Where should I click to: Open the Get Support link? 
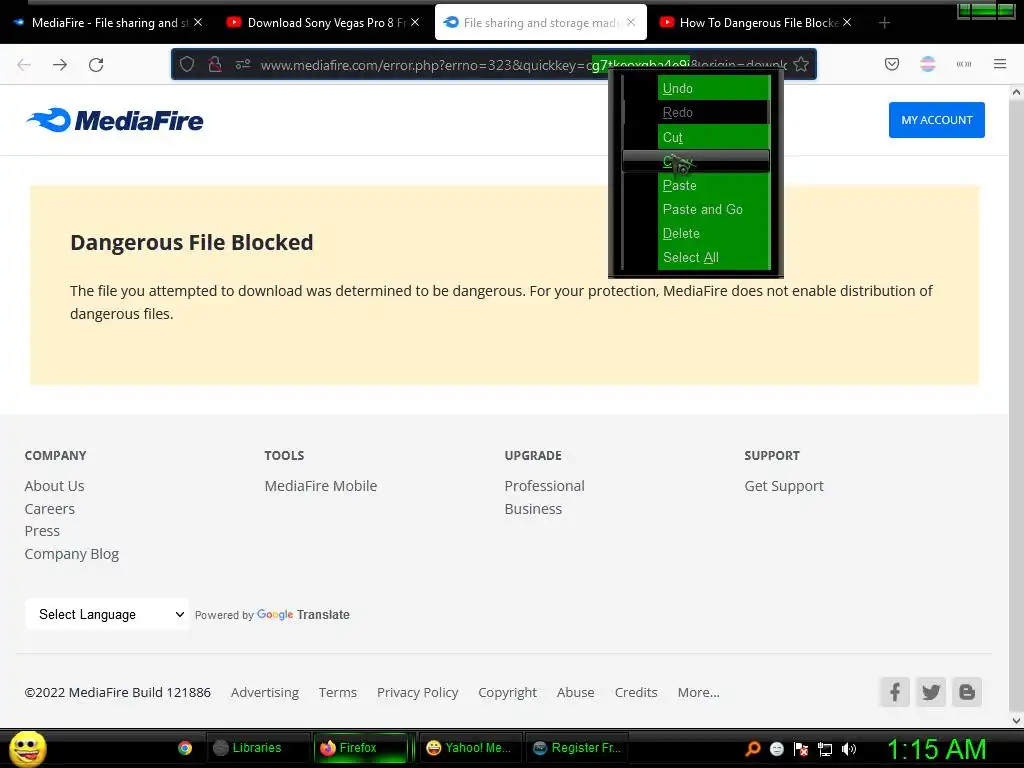click(x=784, y=486)
